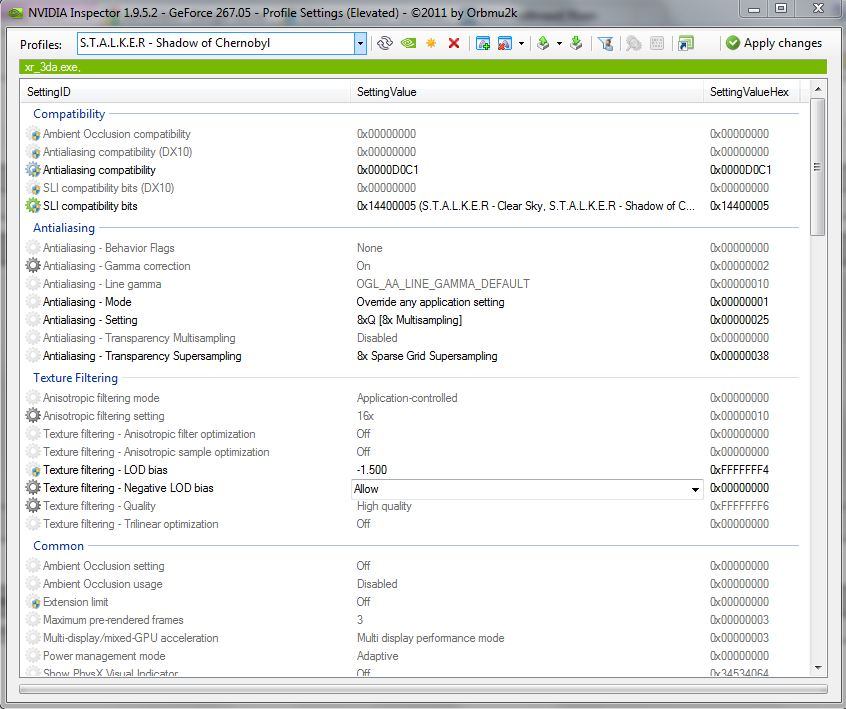Click the settings list scroll-up arrow
The height and width of the screenshot is (709, 846).
point(818,89)
